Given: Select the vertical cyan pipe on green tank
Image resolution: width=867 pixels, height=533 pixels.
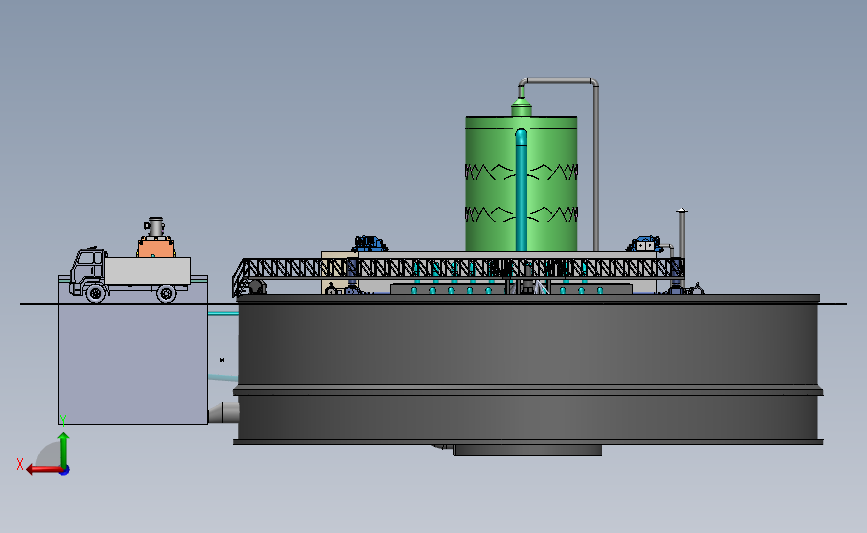Looking at the screenshot, I should 521,190.
